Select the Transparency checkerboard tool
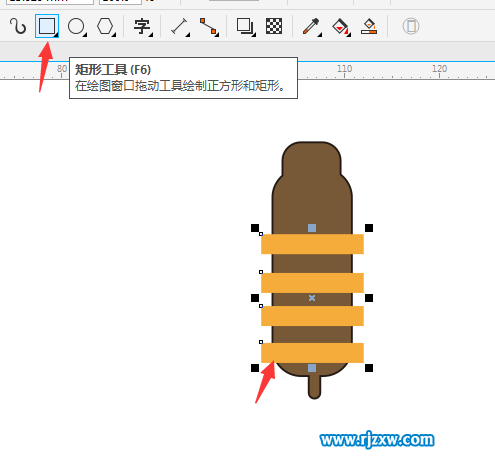This screenshot has width=495, height=475. [274, 26]
